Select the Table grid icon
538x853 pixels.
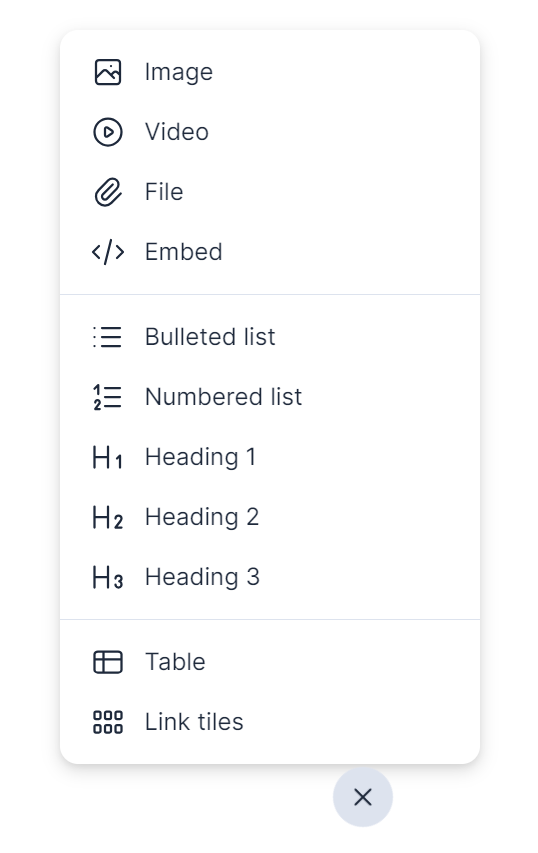108,662
